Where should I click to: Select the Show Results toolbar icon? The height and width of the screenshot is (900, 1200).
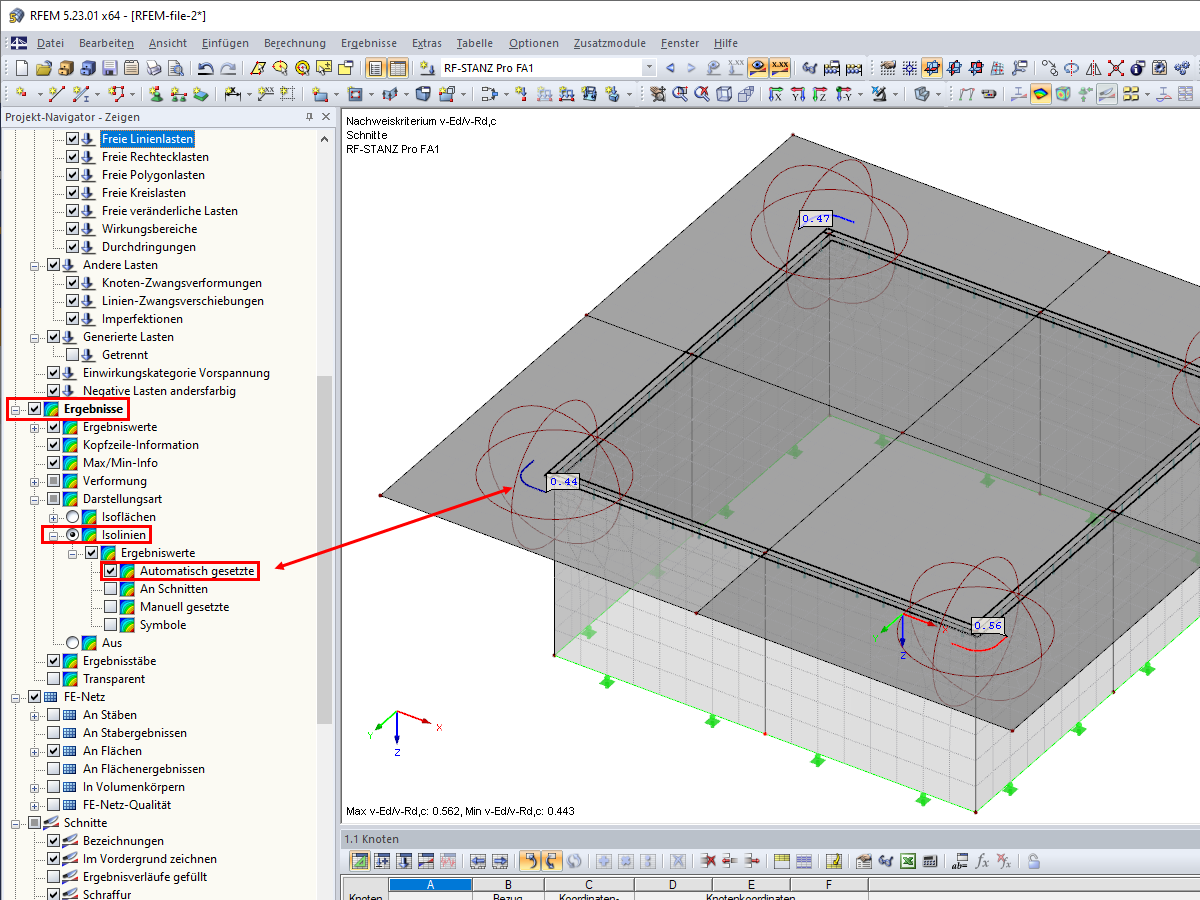(757, 67)
